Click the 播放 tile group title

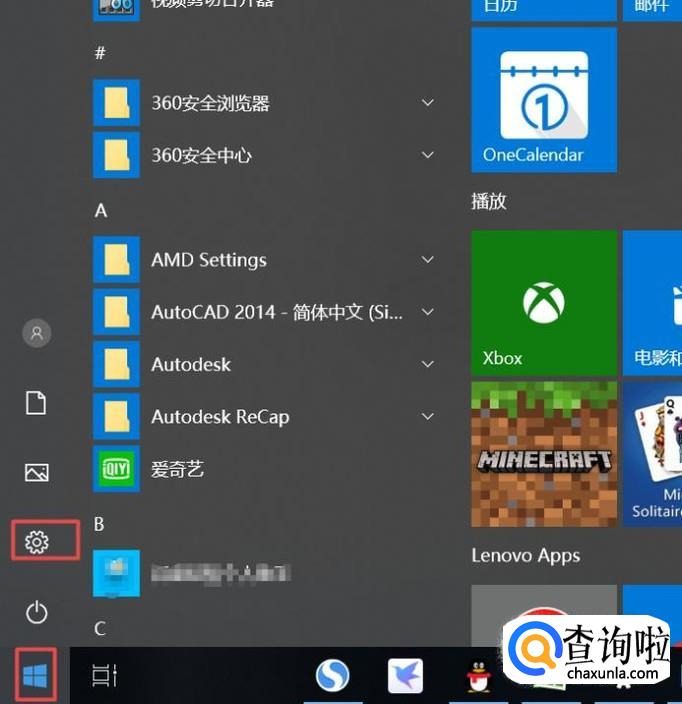[488, 201]
